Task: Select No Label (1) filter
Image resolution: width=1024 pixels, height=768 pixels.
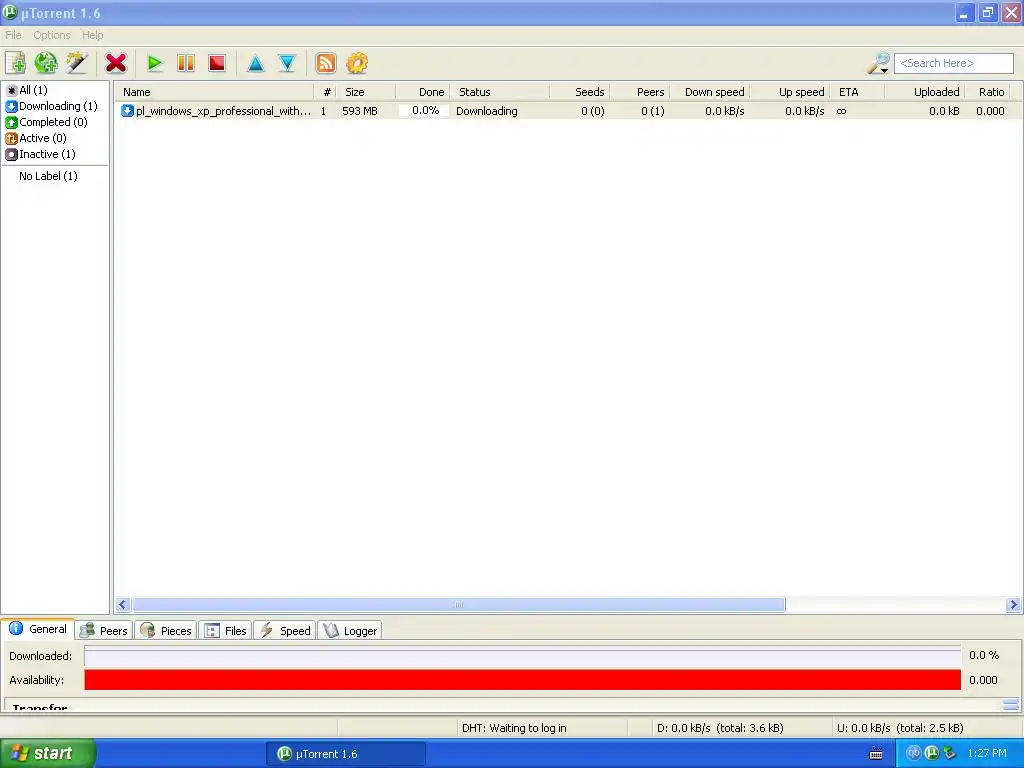Action: click(x=48, y=176)
